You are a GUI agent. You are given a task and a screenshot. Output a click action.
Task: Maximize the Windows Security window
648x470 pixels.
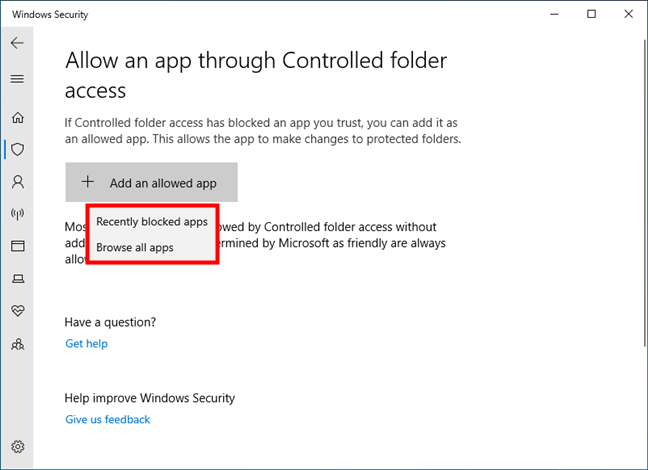591,14
